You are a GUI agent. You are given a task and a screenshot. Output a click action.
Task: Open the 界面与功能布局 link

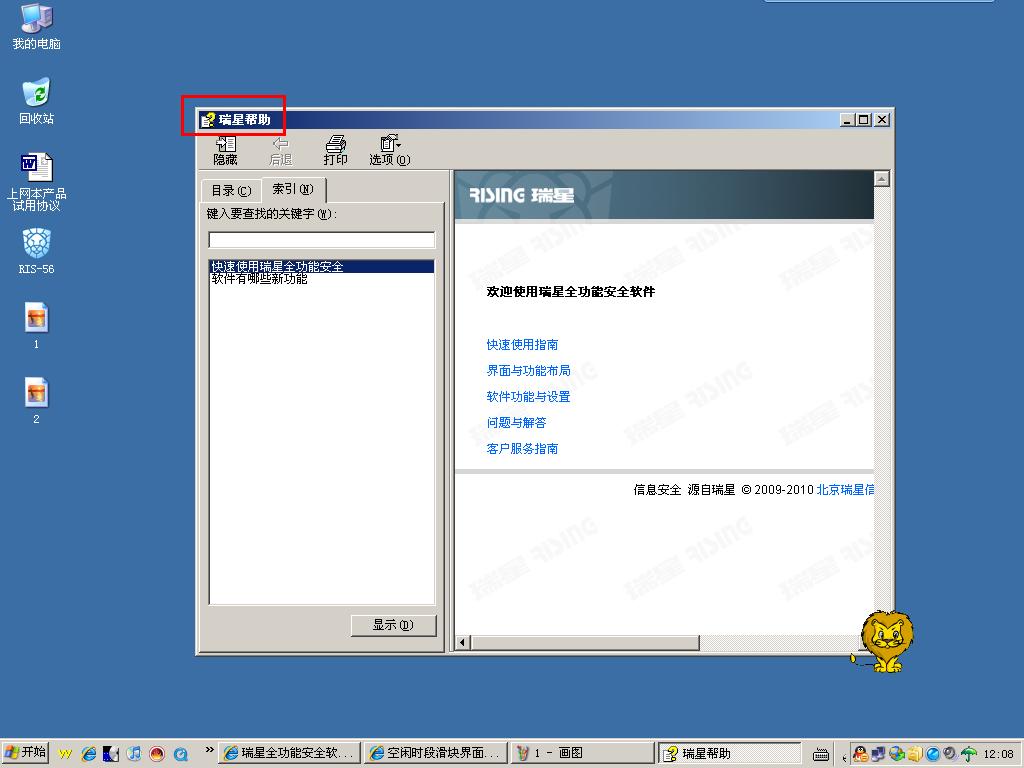(528, 371)
